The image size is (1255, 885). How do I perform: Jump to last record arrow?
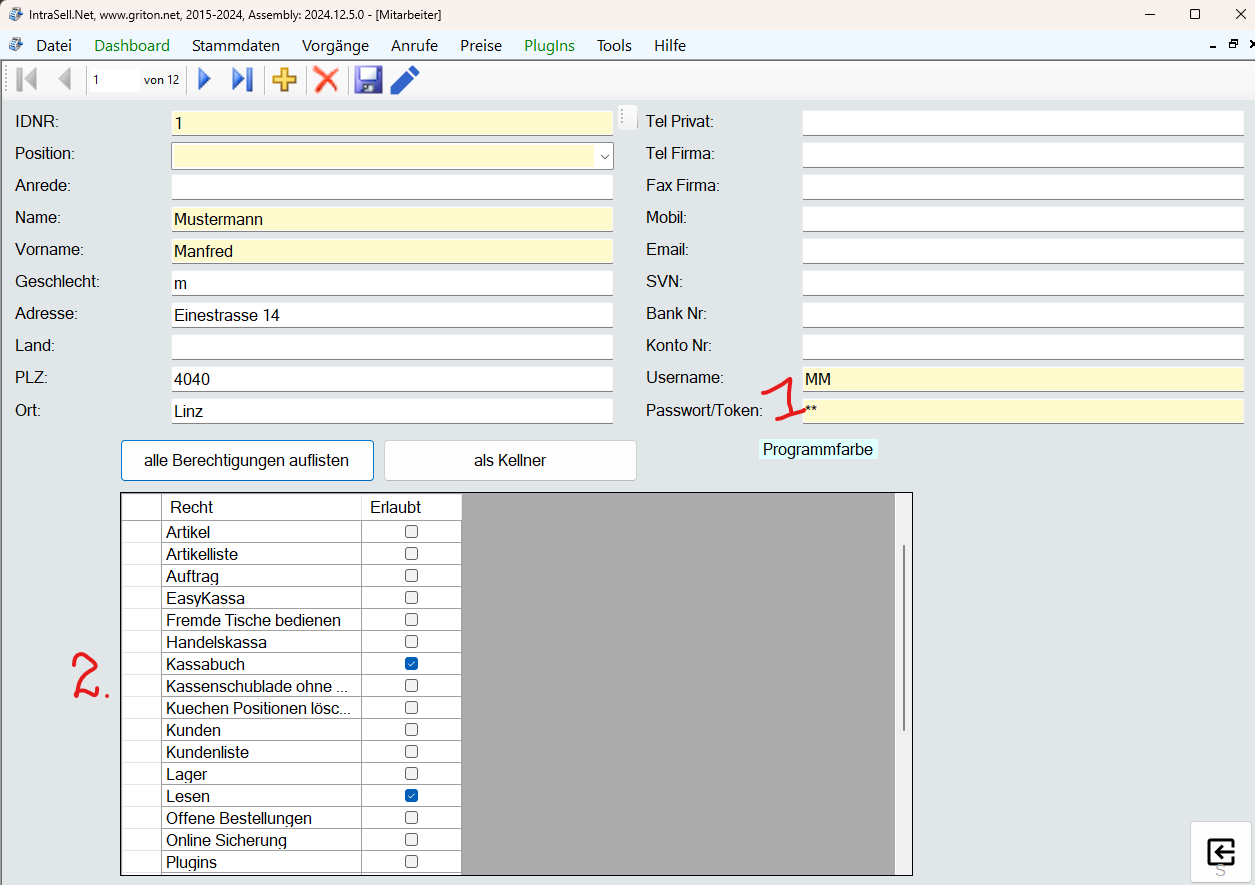242,79
